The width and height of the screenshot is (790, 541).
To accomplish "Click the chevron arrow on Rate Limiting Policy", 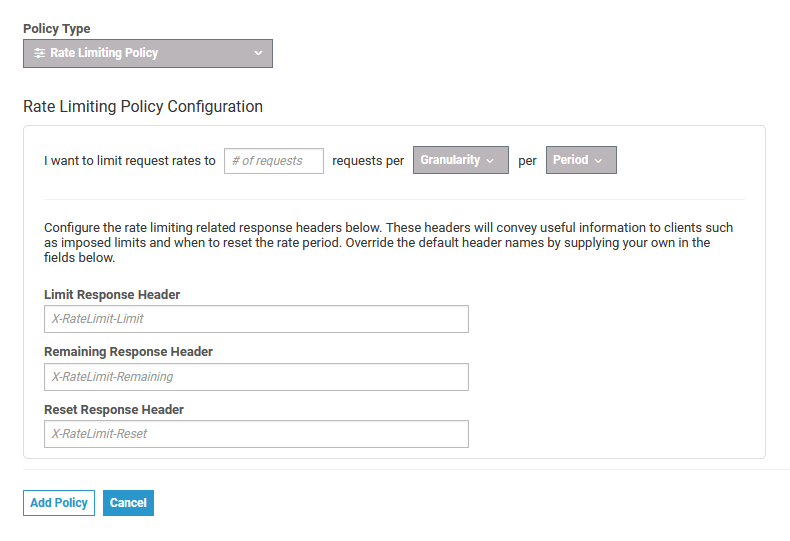I will click(x=258, y=53).
